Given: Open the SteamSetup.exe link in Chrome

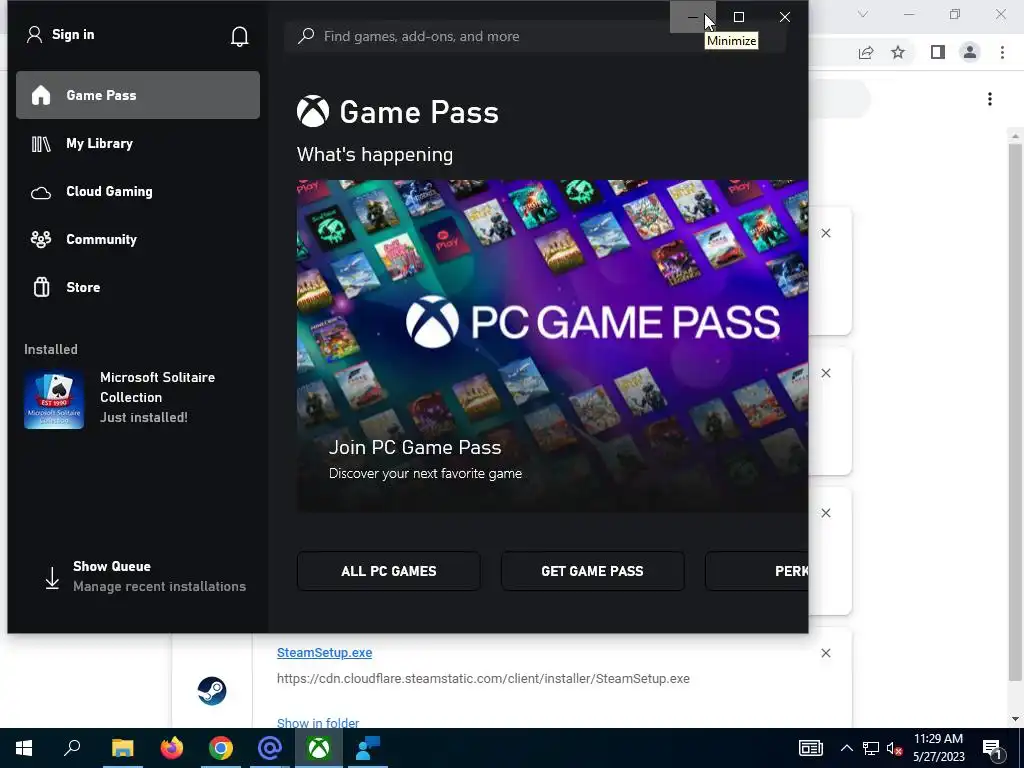Looking at the screenshot, I should pyautogui.click(x=325, y=652).
